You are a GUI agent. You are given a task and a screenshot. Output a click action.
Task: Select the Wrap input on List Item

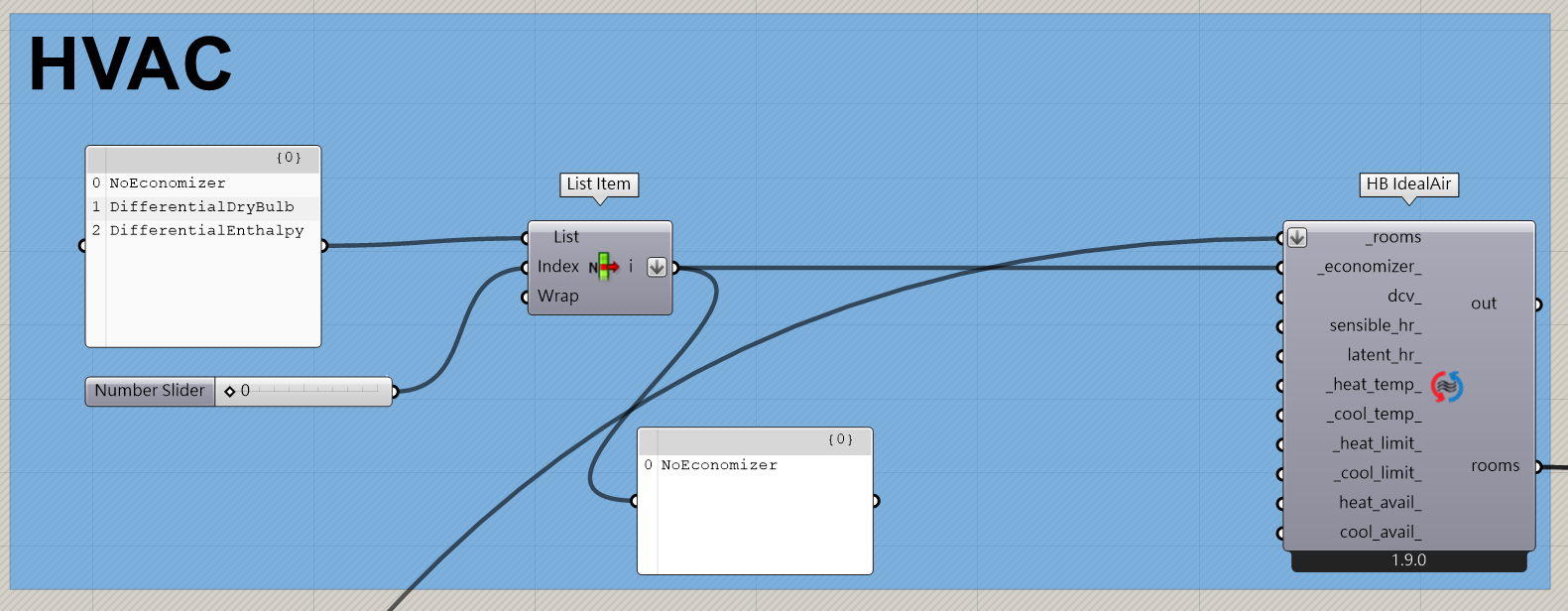557,297
